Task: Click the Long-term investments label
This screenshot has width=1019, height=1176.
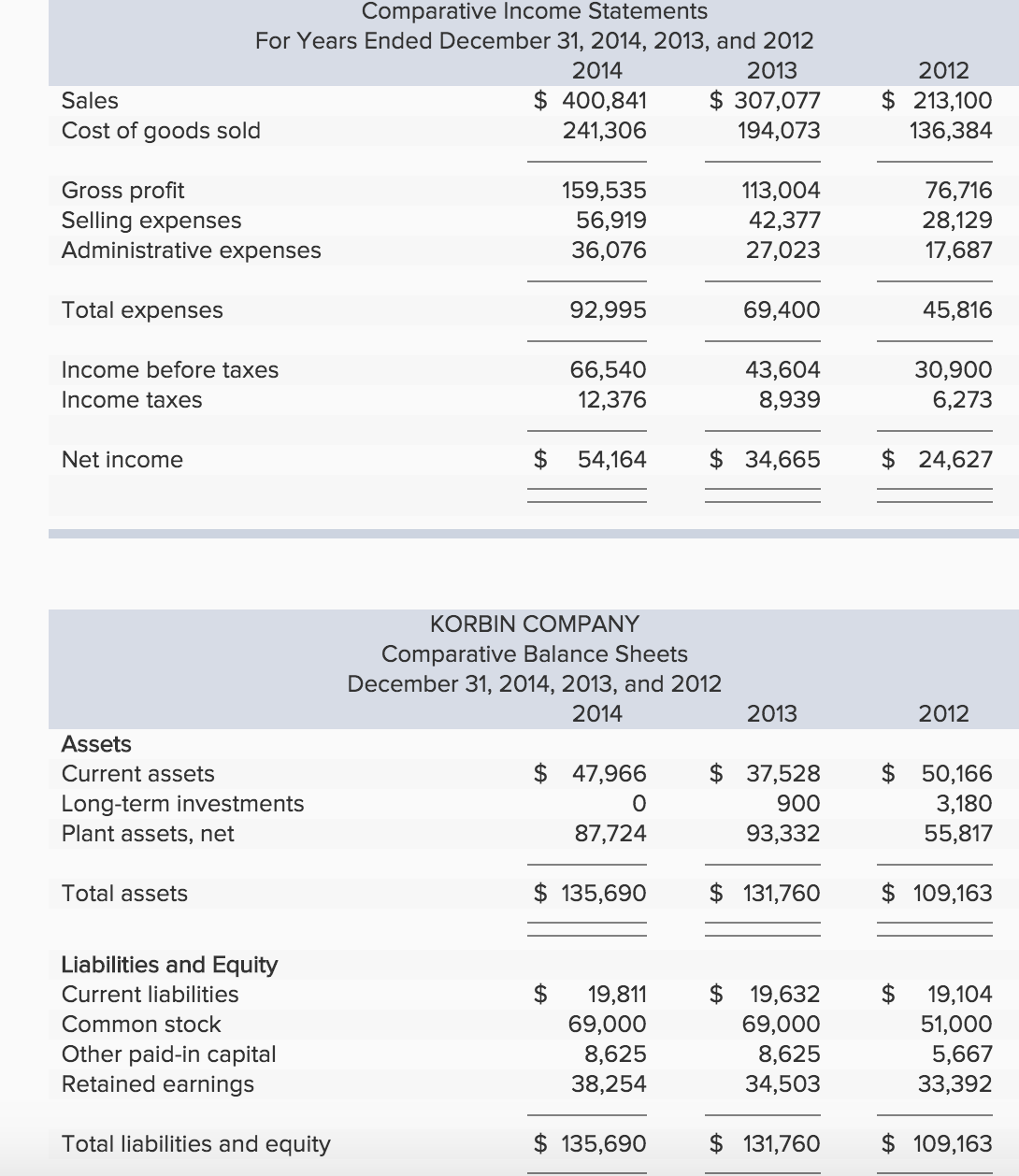Action: coord(181,804)
